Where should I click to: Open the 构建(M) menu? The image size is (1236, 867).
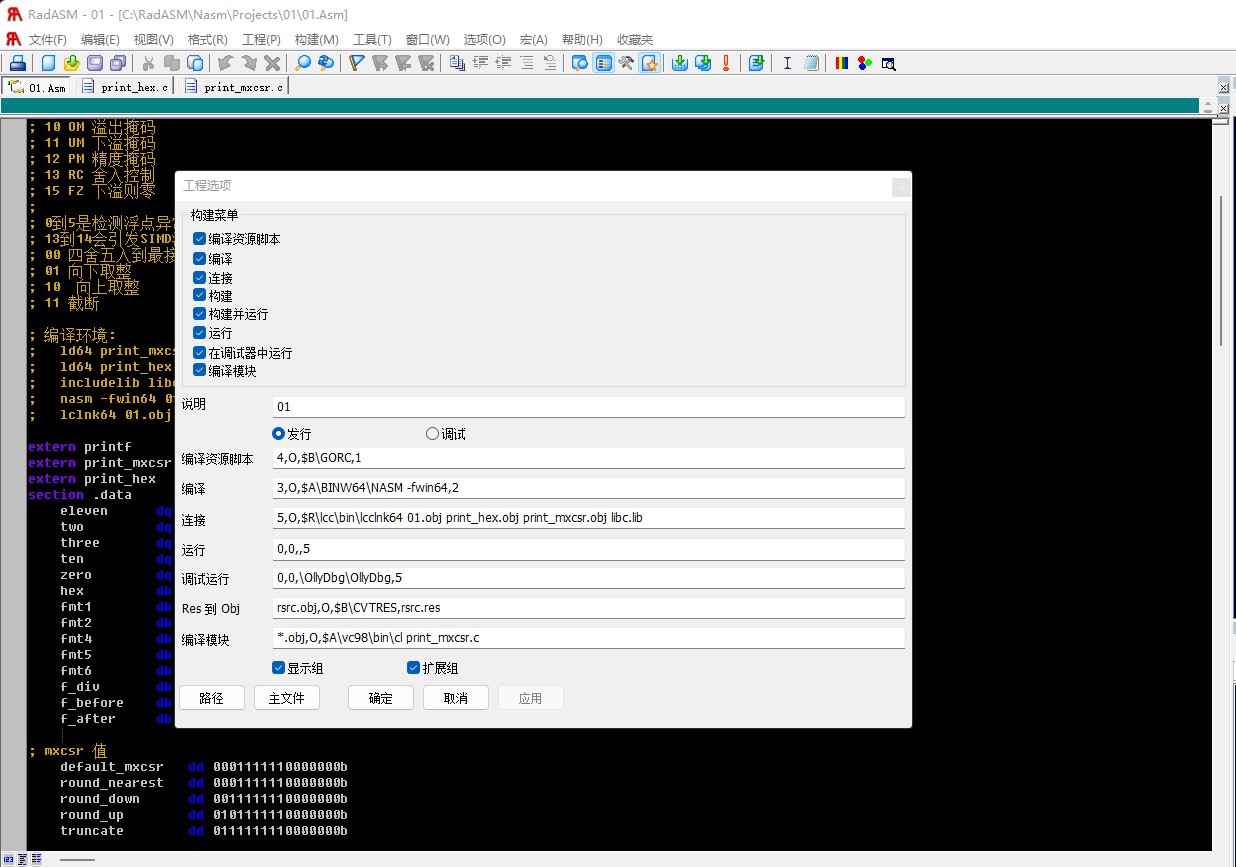pos(316,39)
